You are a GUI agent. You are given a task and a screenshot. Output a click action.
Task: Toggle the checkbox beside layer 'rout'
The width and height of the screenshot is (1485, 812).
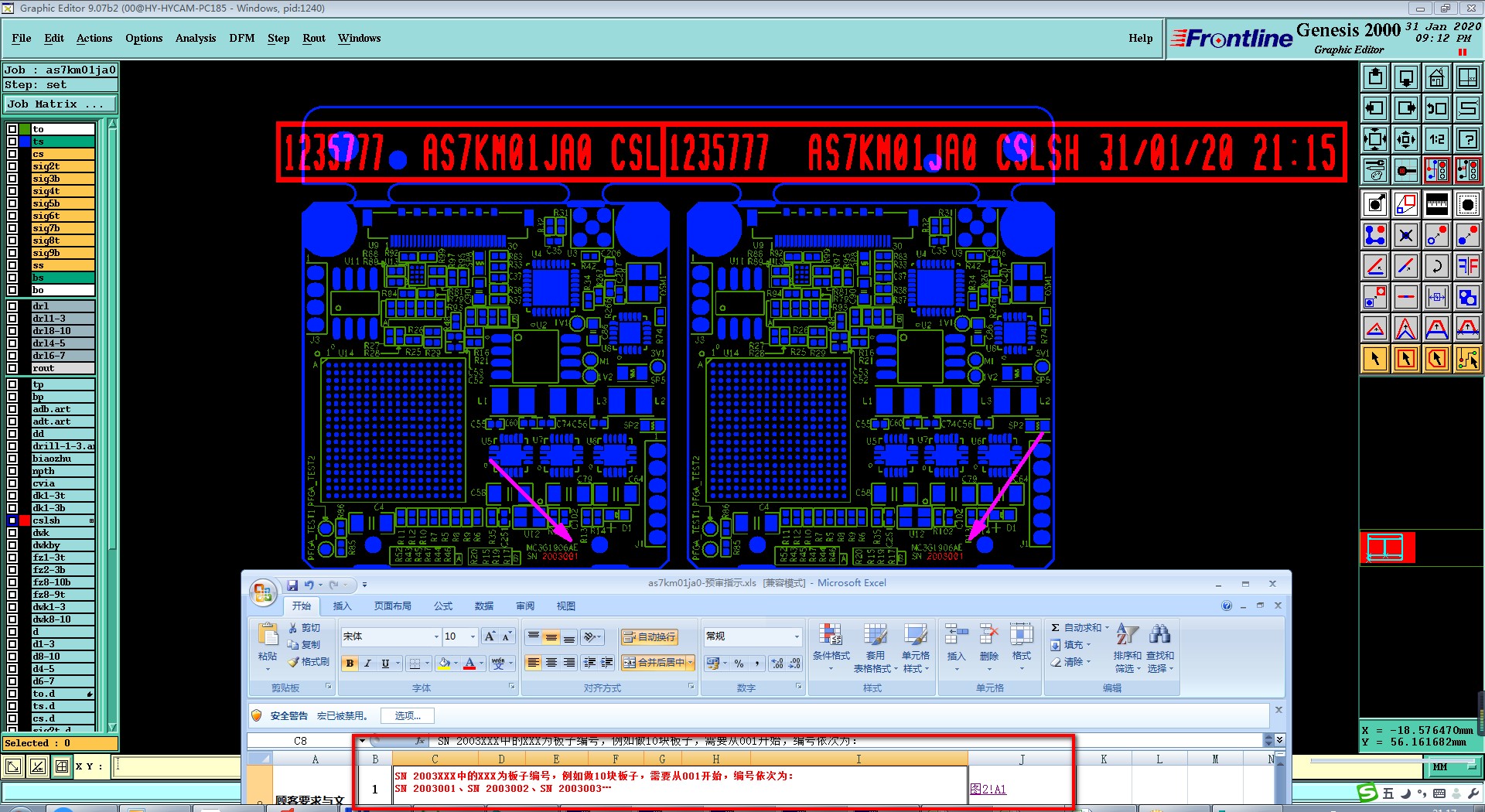click(x=12, y=368)
